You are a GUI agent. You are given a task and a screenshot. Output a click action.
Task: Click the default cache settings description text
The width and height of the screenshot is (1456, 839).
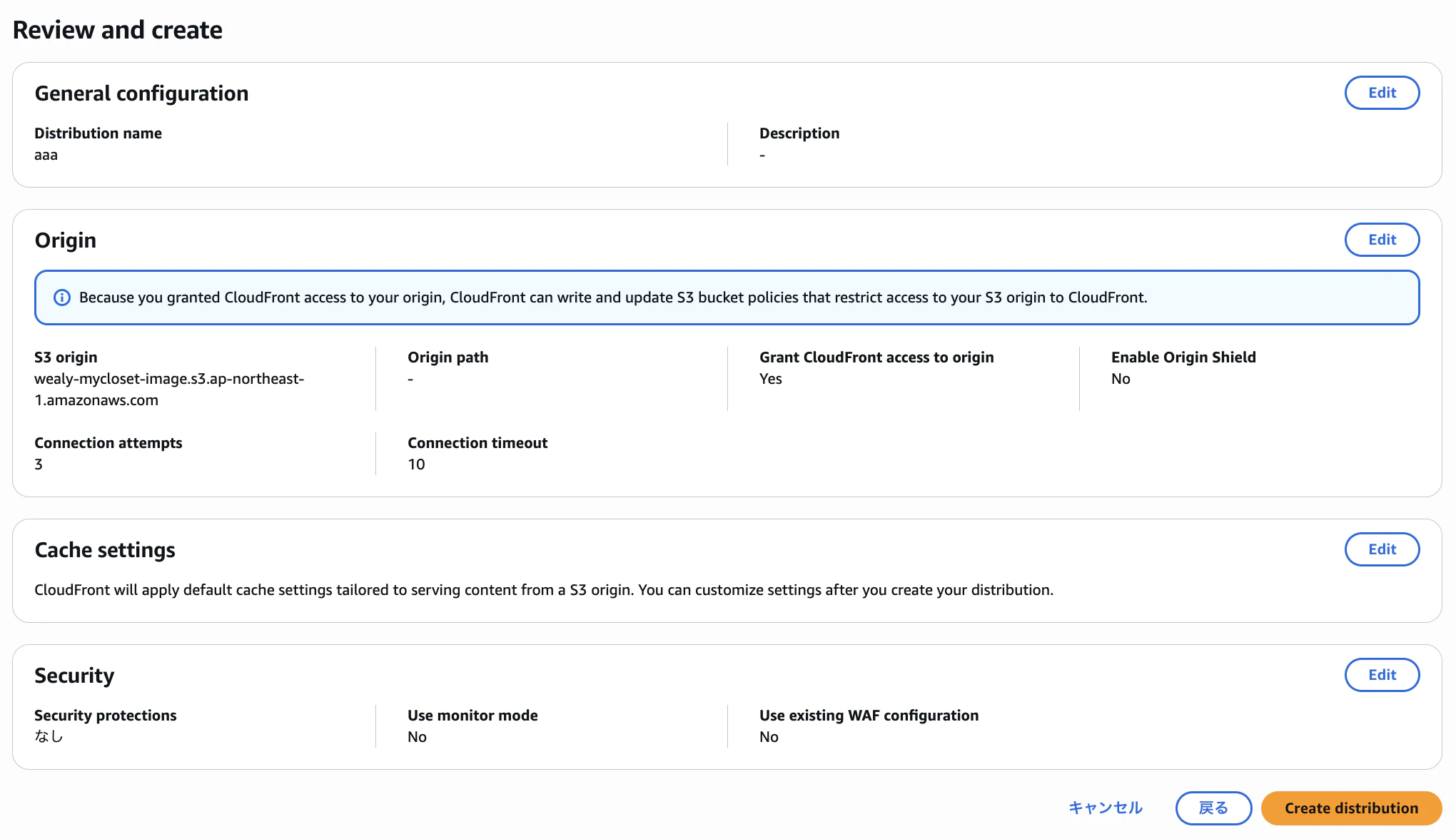(544, 590)
